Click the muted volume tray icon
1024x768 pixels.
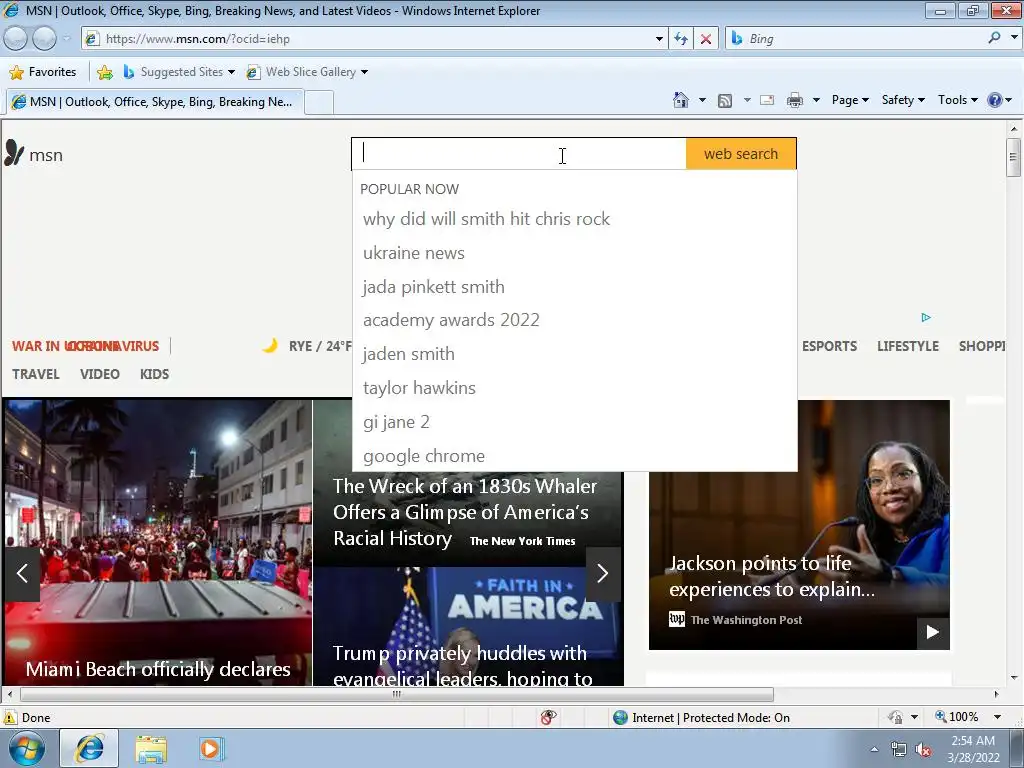click(x=923, y=750)
